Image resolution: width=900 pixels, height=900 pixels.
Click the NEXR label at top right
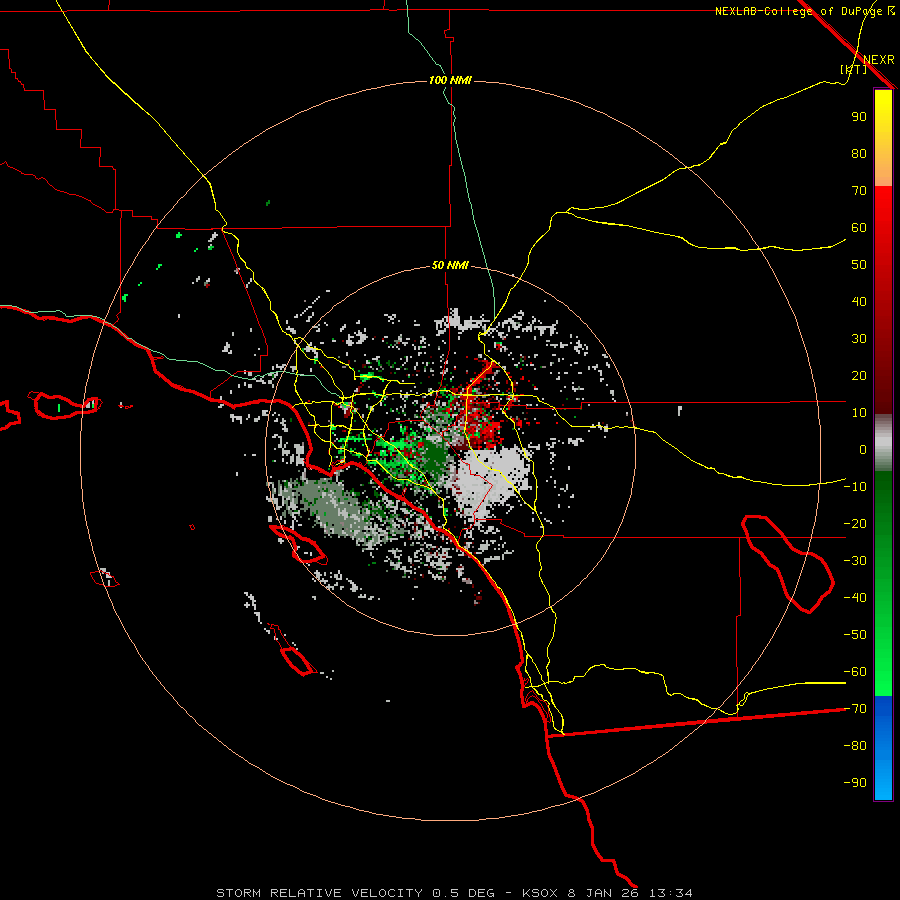tap(879, 60)
